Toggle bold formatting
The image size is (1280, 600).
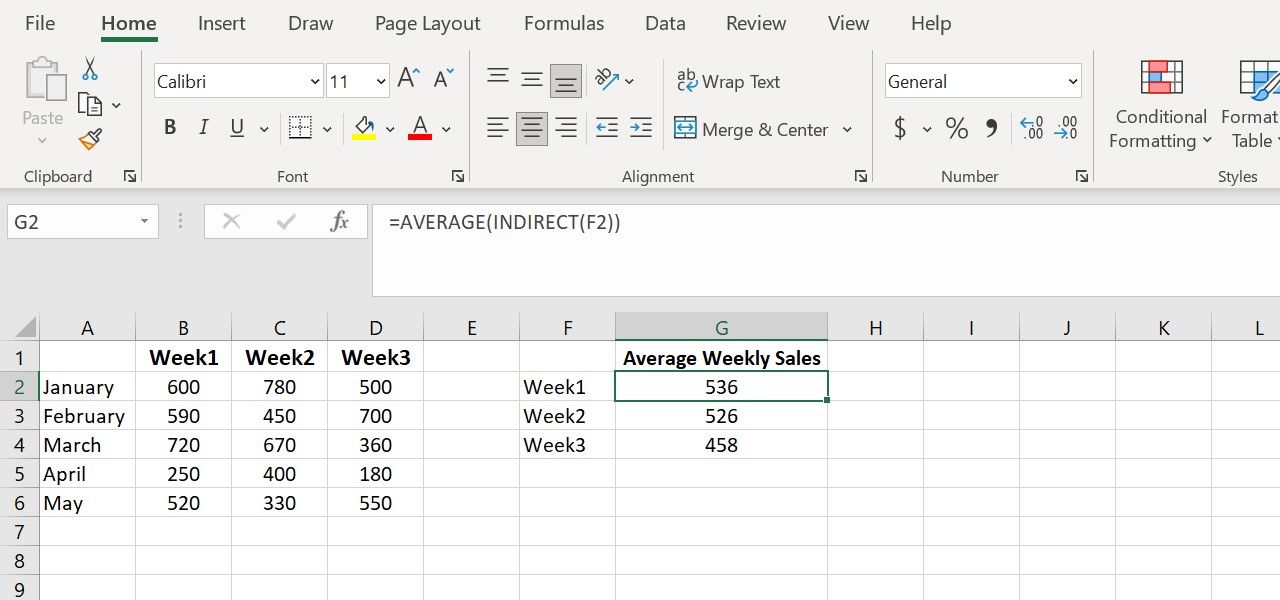tap(169, 128)
